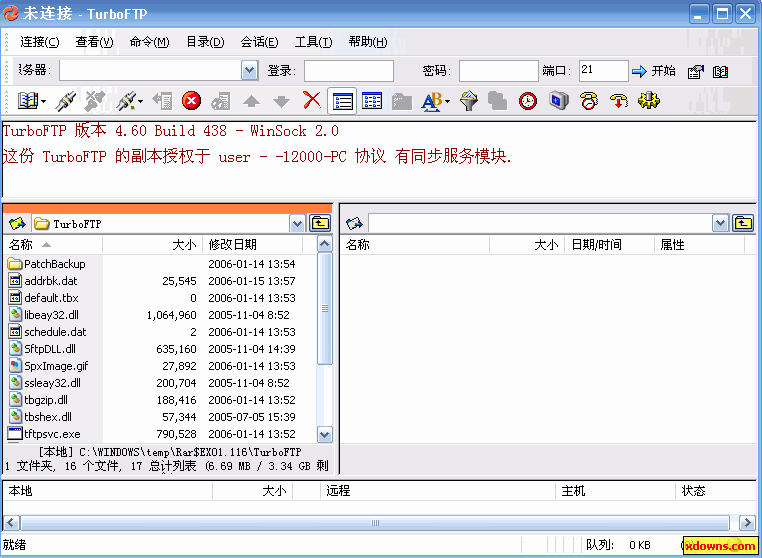Click the local file list scroll down arrow
Viewport: 762px width, 558px height.
(x=325, y=434)
